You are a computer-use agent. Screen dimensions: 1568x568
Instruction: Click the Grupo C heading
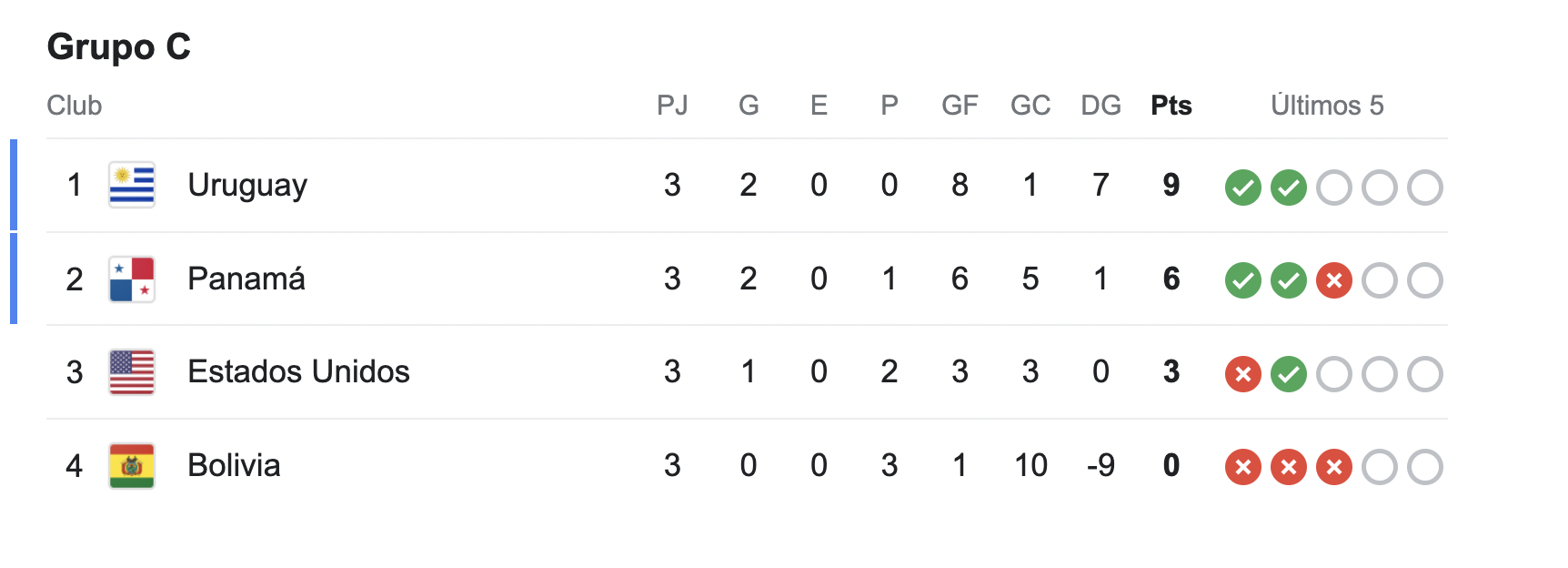(x=119, y=46)
